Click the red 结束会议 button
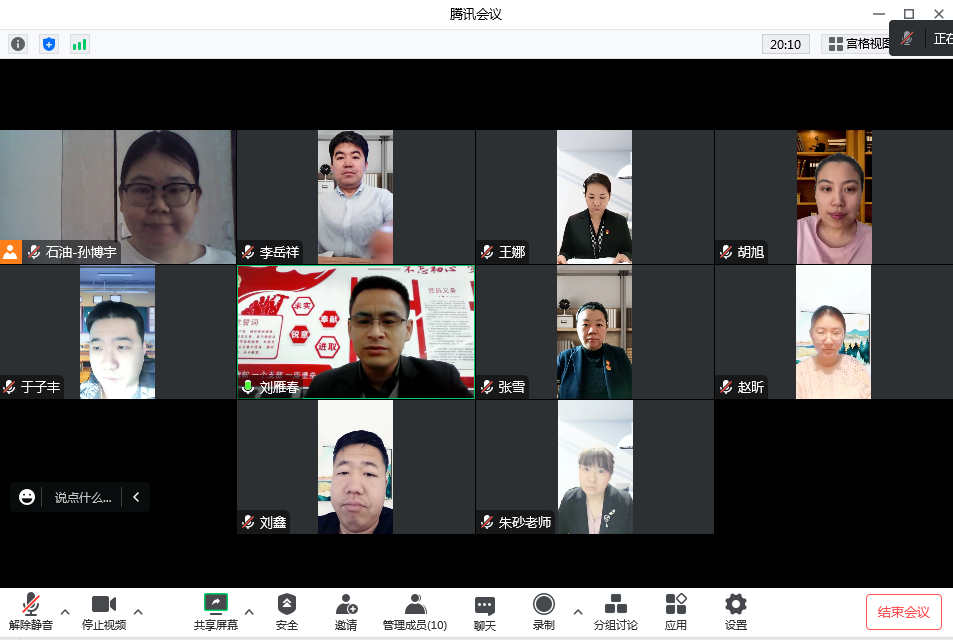Screen dimensions: 953x640 903,612
